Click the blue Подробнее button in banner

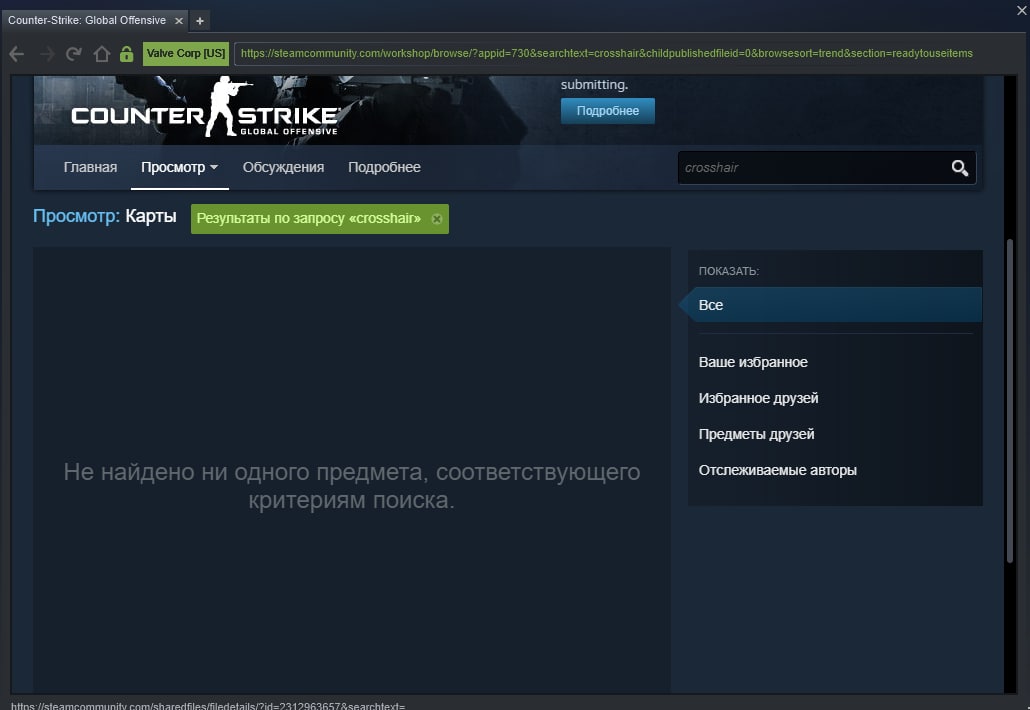coord(608,111)
